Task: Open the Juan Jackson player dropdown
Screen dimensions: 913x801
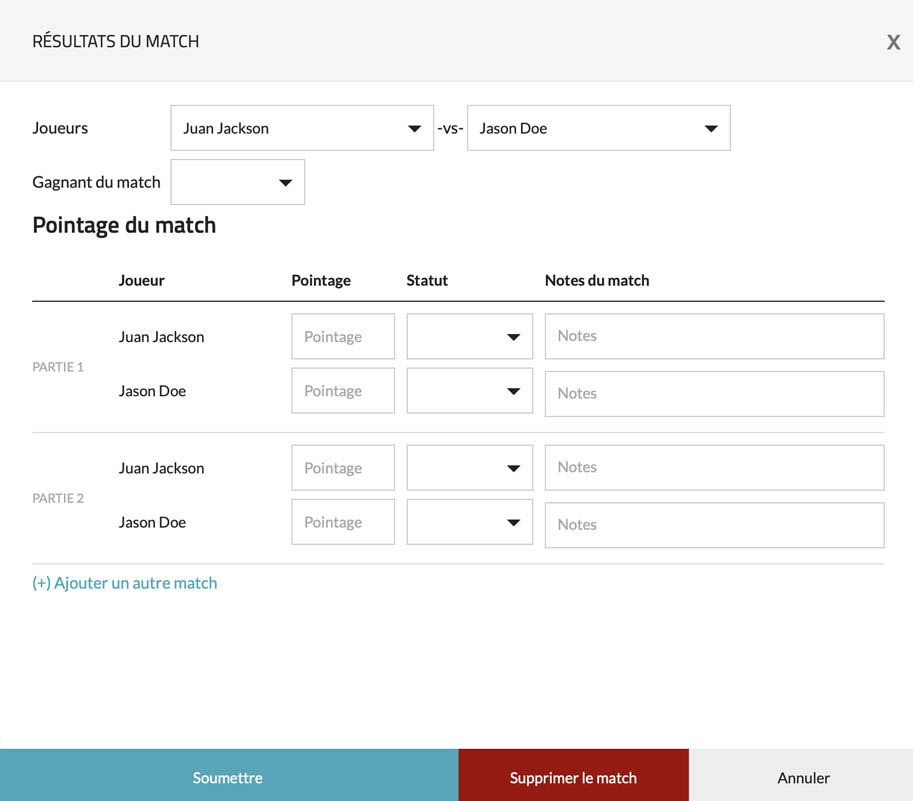Action: [x=302, y=128]
